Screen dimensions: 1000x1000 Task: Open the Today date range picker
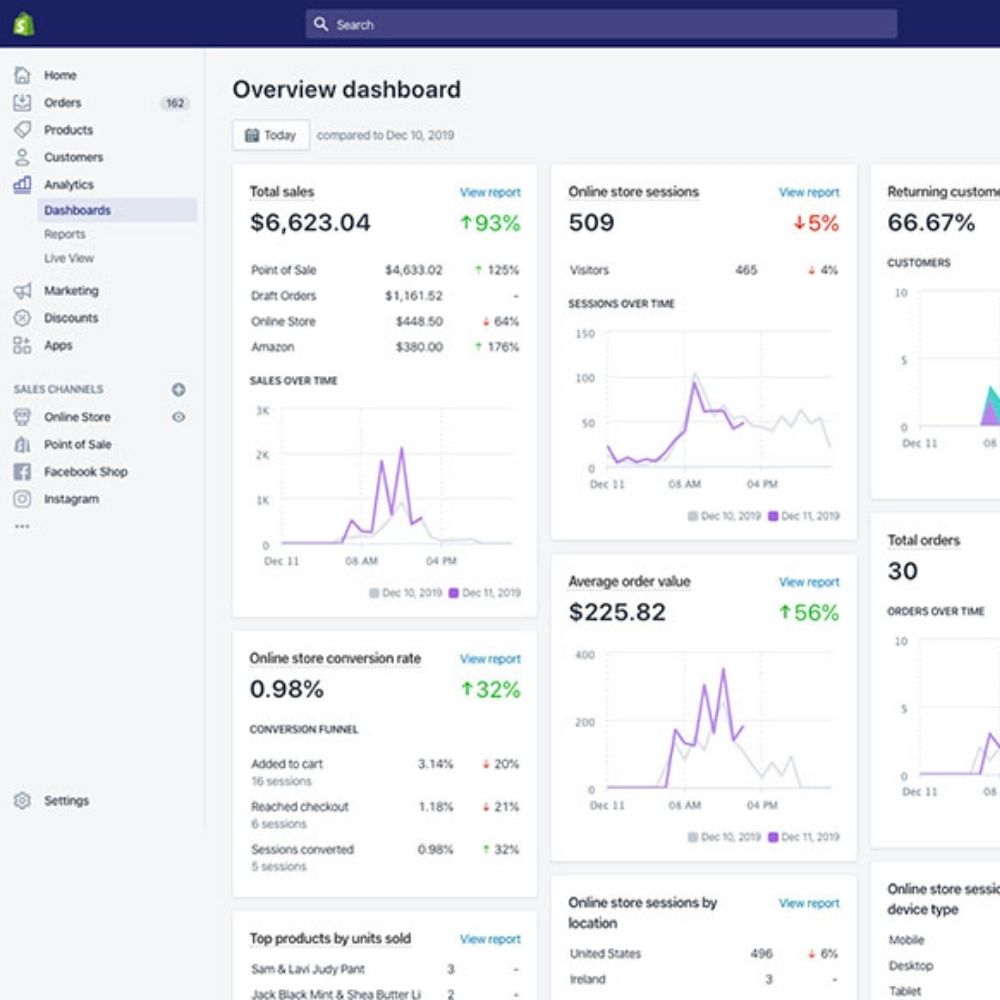[271, 135]
